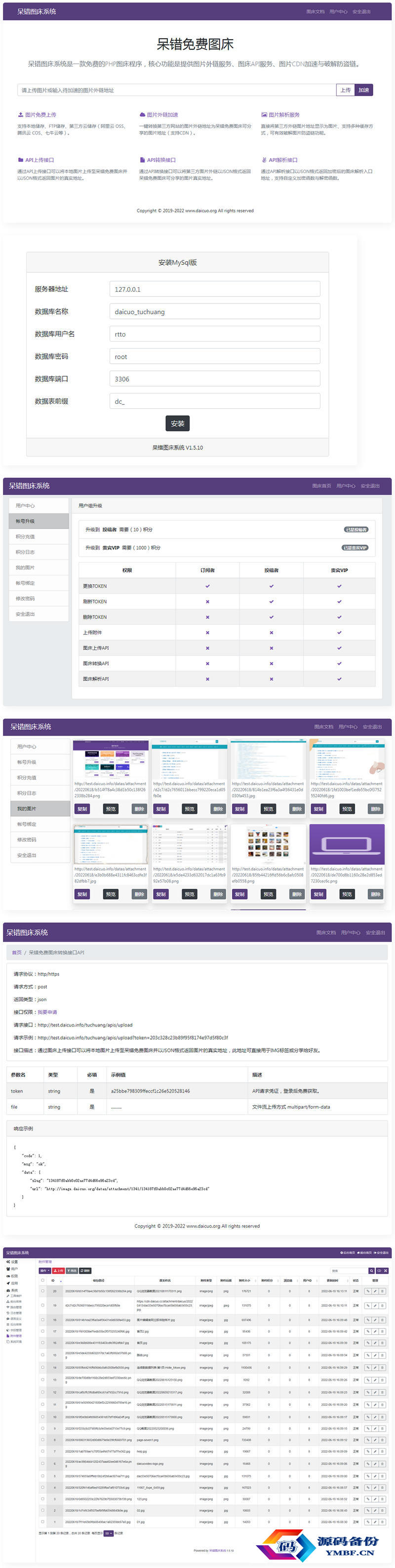Expand 应用 in the admin sidebar

pyautogui.click(x=11, y=1283)
